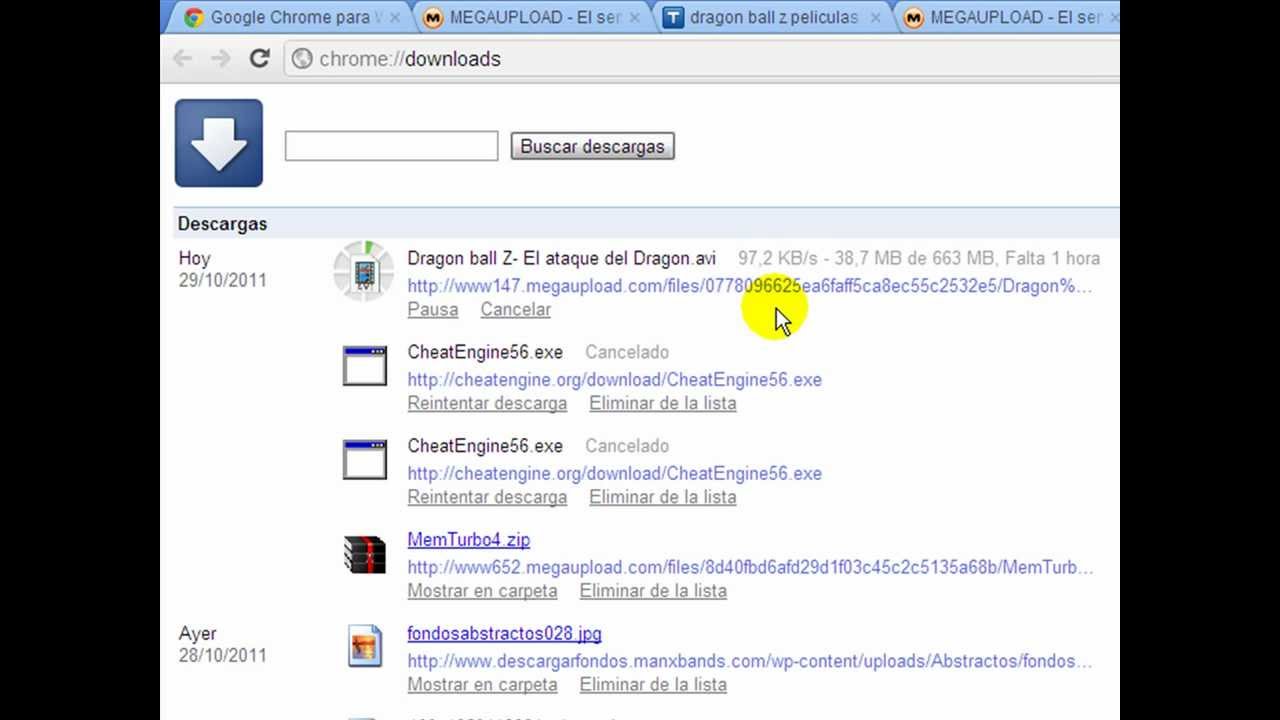
Task: Click Pausa for the Dragon ball download
Action: tap(433, 310)
